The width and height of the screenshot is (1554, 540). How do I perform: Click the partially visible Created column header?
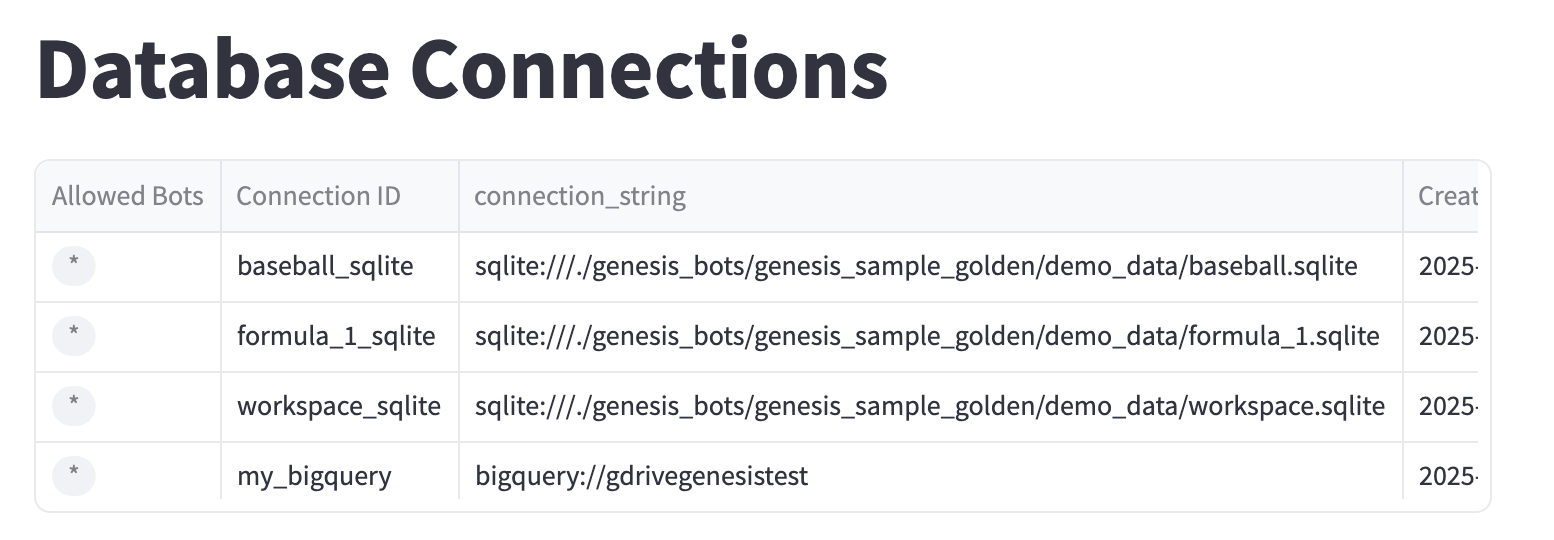[x=1446, y=196]
